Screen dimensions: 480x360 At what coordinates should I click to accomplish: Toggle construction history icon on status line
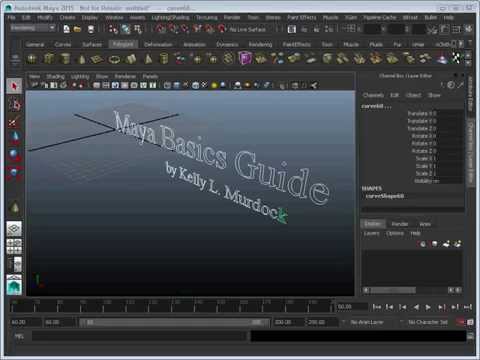click(x=292, y=29)
